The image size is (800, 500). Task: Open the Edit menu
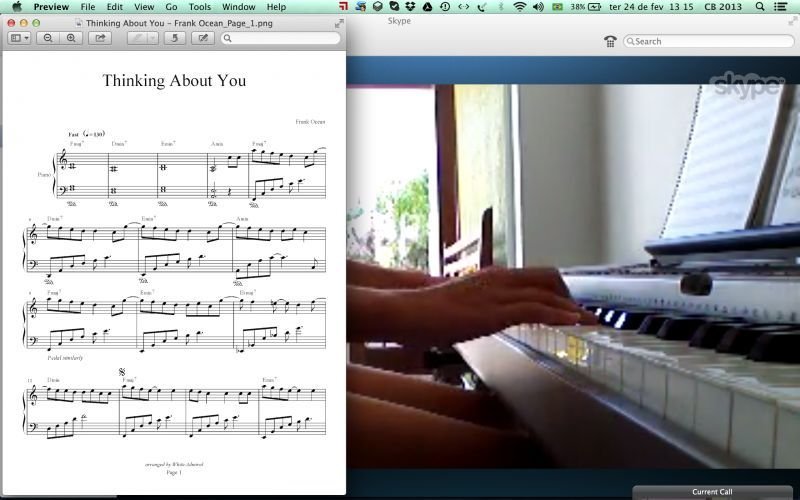pyautogui.click(x=114, y=7)
